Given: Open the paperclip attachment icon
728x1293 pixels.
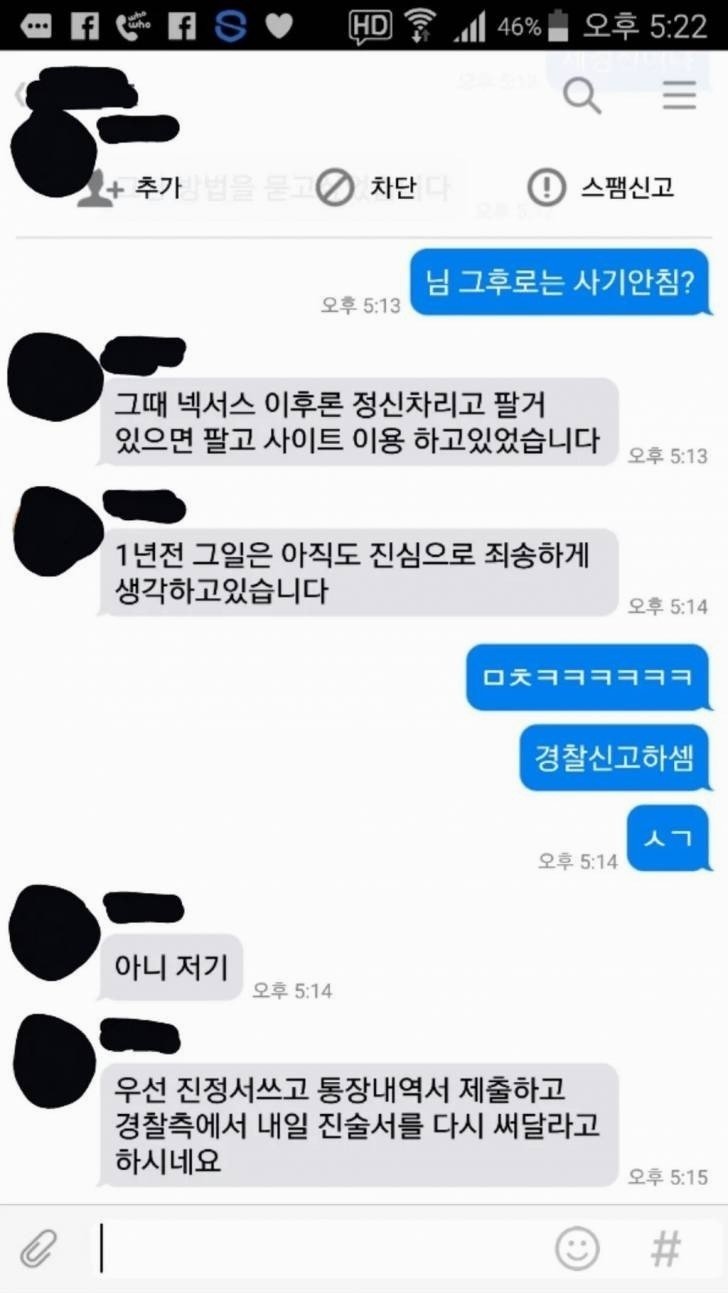Looking at the screenshot, I should [38, 1248].
